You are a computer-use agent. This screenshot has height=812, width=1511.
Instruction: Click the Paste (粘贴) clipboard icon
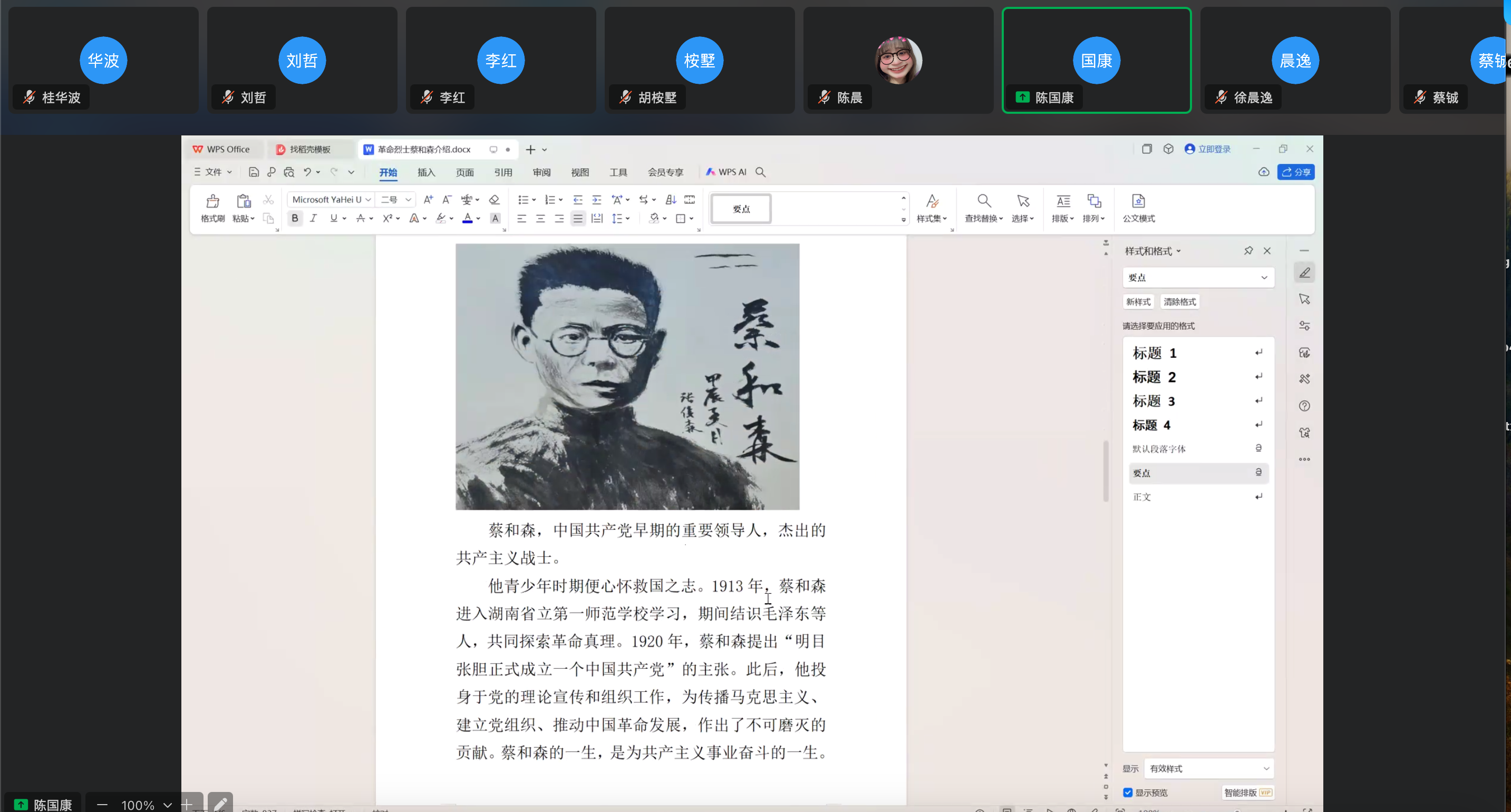(244, 201)
